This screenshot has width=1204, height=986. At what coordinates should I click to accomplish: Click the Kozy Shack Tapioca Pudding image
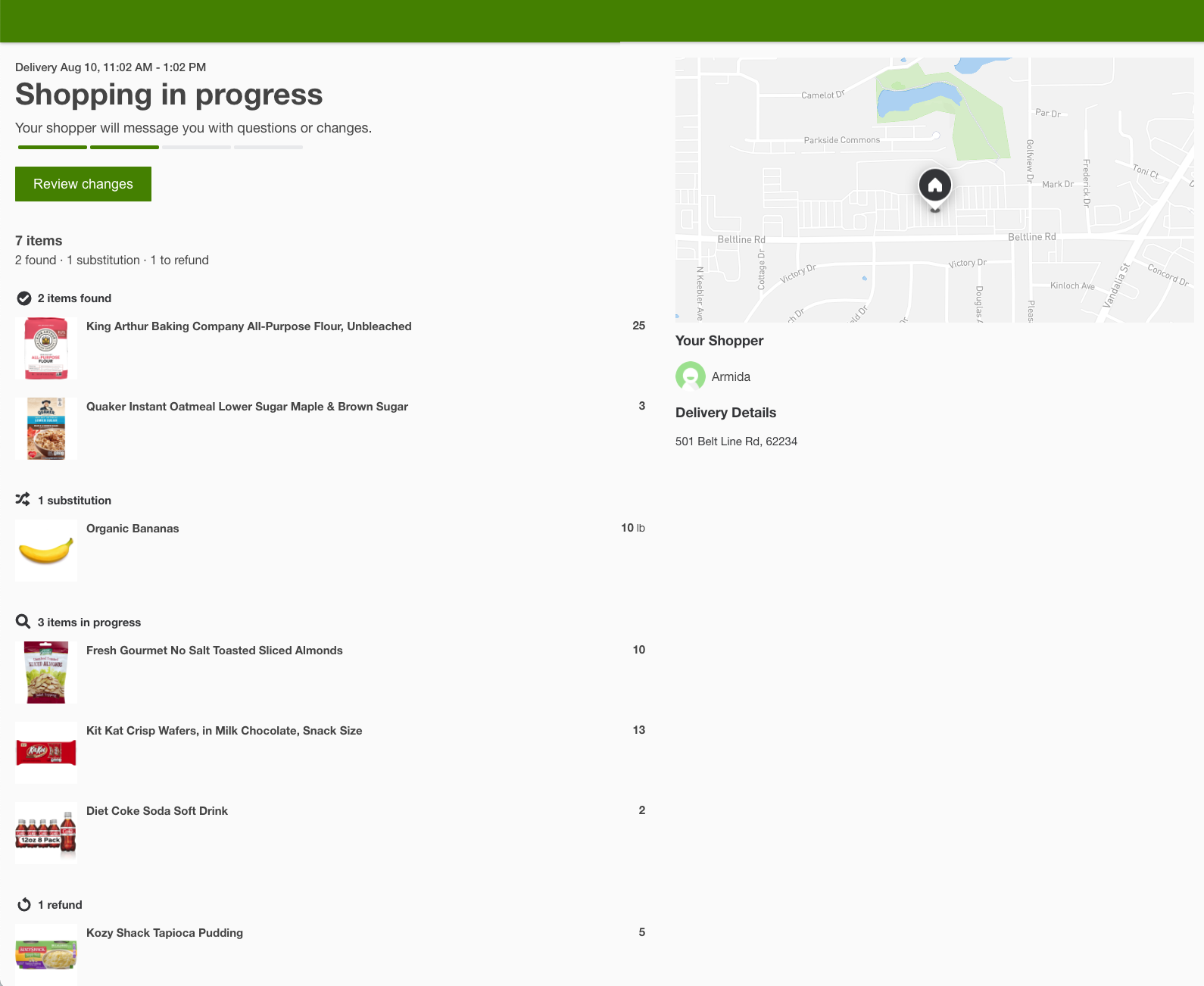pyautogui.click(x=46, y=954)
